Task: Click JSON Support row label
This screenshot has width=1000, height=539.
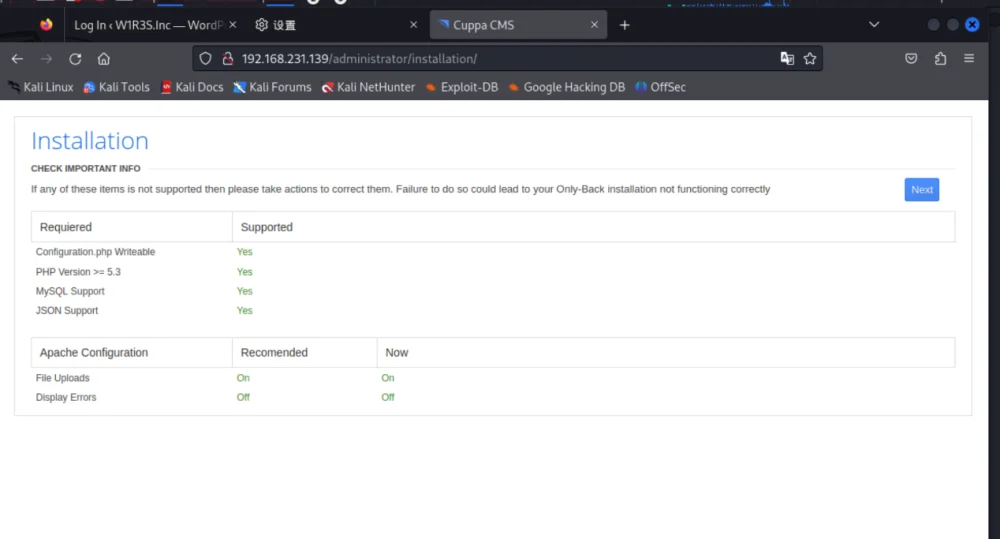Action: [67, 311]
